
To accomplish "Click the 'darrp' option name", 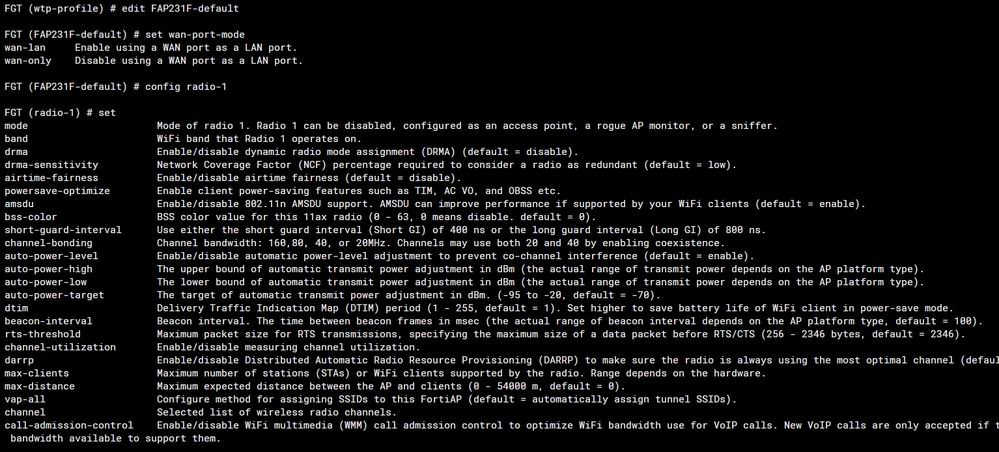I will click(x=19, y=360).
